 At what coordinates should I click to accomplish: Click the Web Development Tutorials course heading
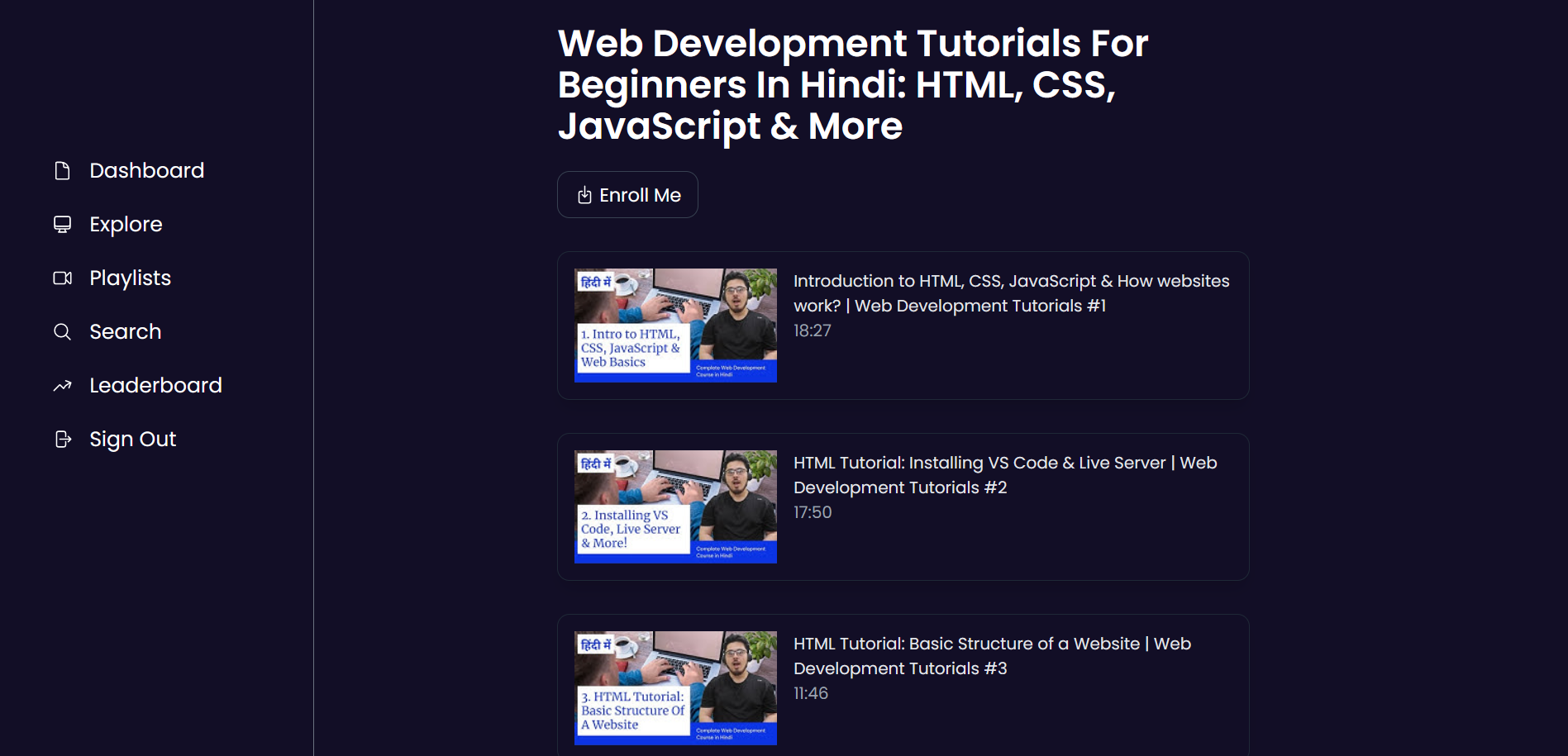(853, 84)
